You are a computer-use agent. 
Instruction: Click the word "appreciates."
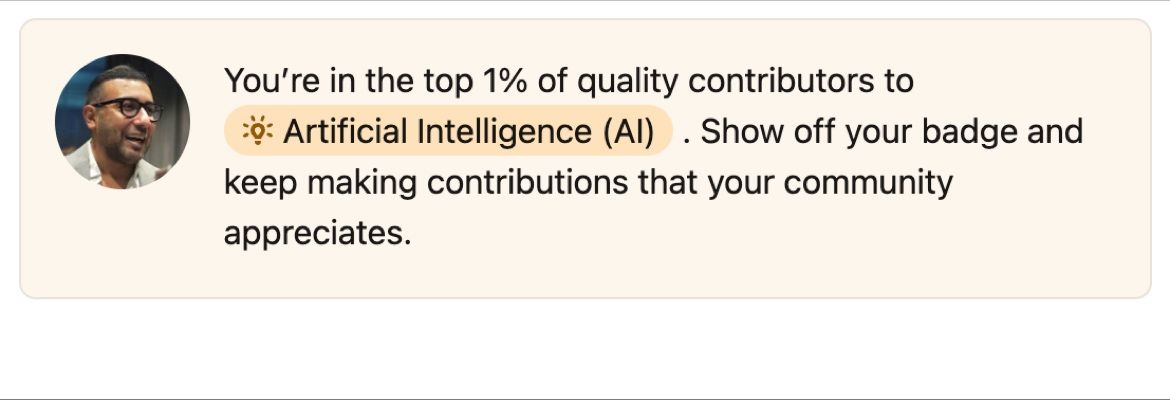pos(317,234)
